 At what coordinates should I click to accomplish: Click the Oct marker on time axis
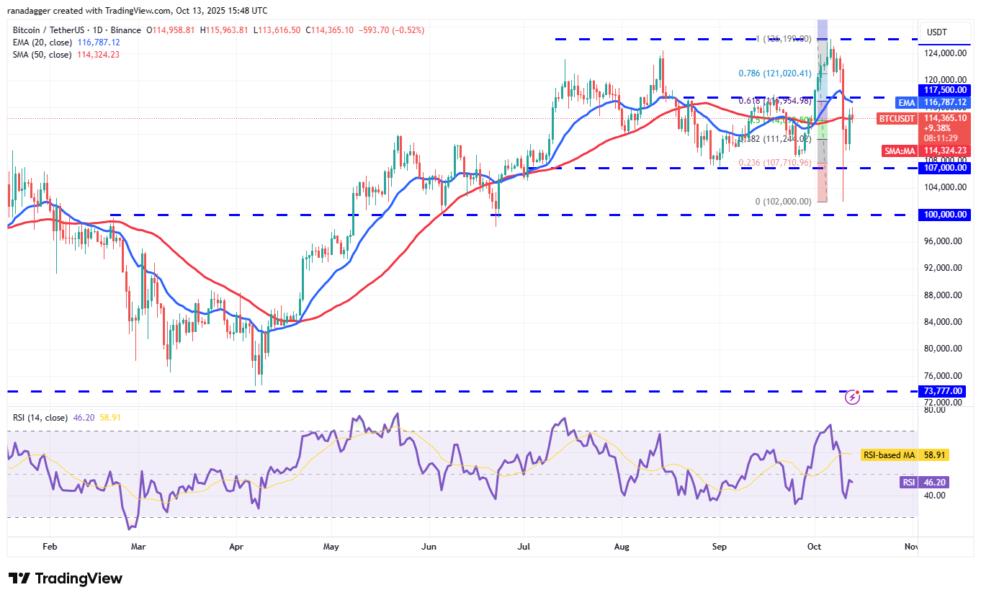(x=814, y=547)
